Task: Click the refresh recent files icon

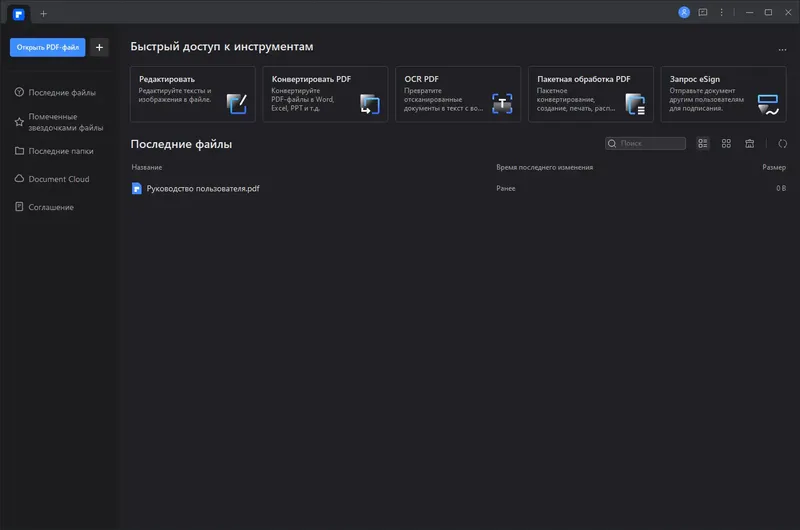Action: [782, 143]
